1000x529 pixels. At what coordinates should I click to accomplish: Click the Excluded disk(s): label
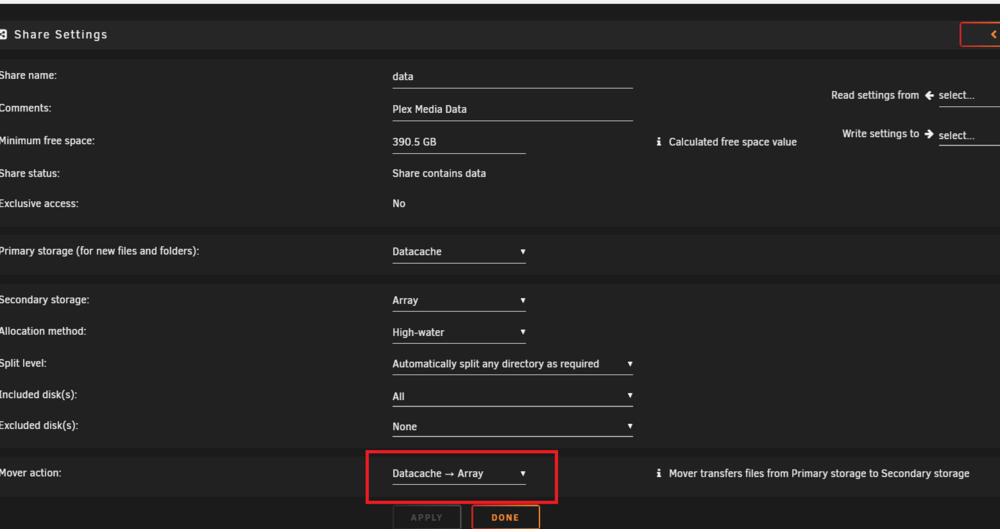tap(39, 425)
